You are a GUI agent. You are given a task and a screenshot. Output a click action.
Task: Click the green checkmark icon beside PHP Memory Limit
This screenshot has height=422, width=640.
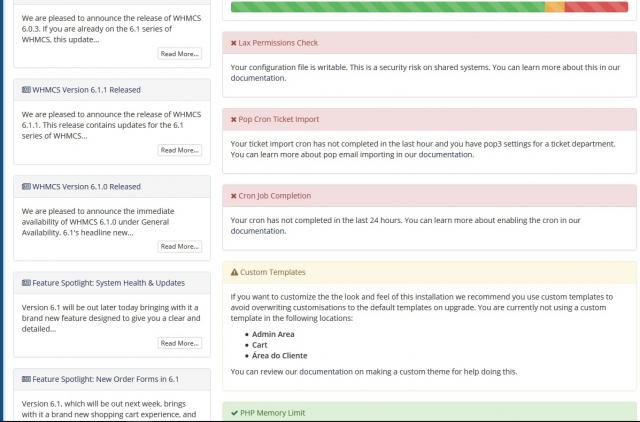point(234,413)
